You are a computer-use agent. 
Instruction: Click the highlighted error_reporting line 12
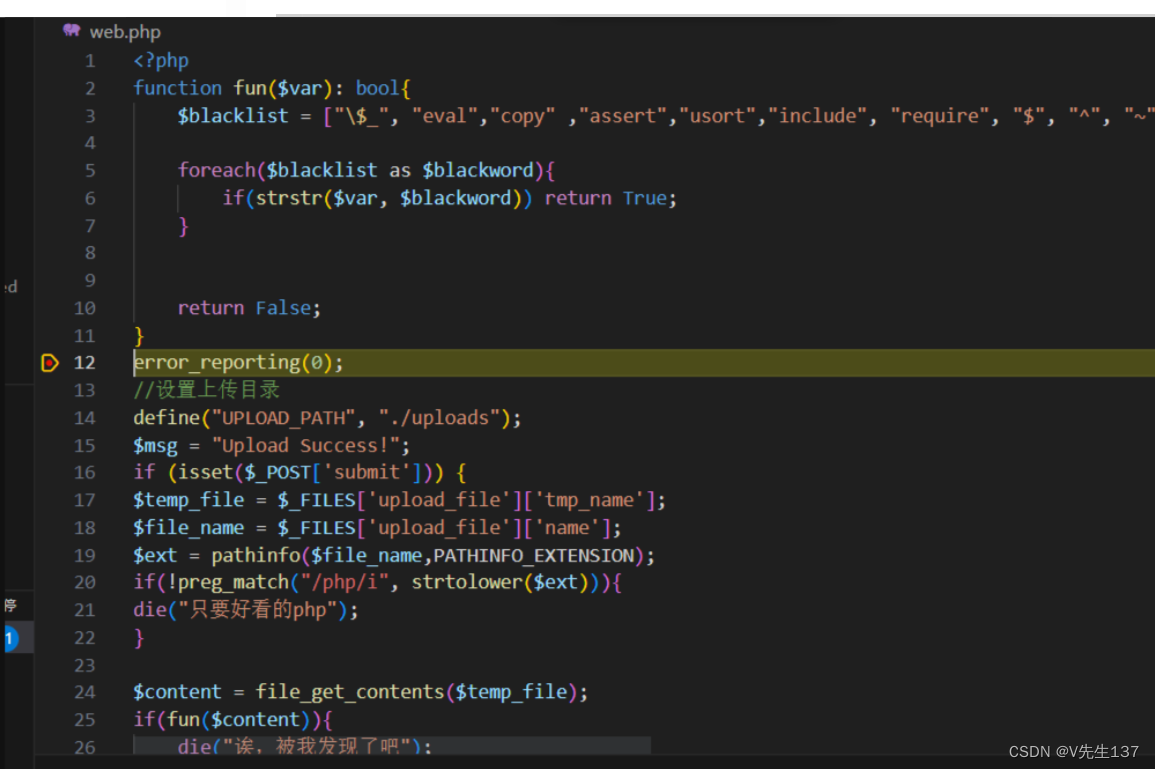pos(238,363)
